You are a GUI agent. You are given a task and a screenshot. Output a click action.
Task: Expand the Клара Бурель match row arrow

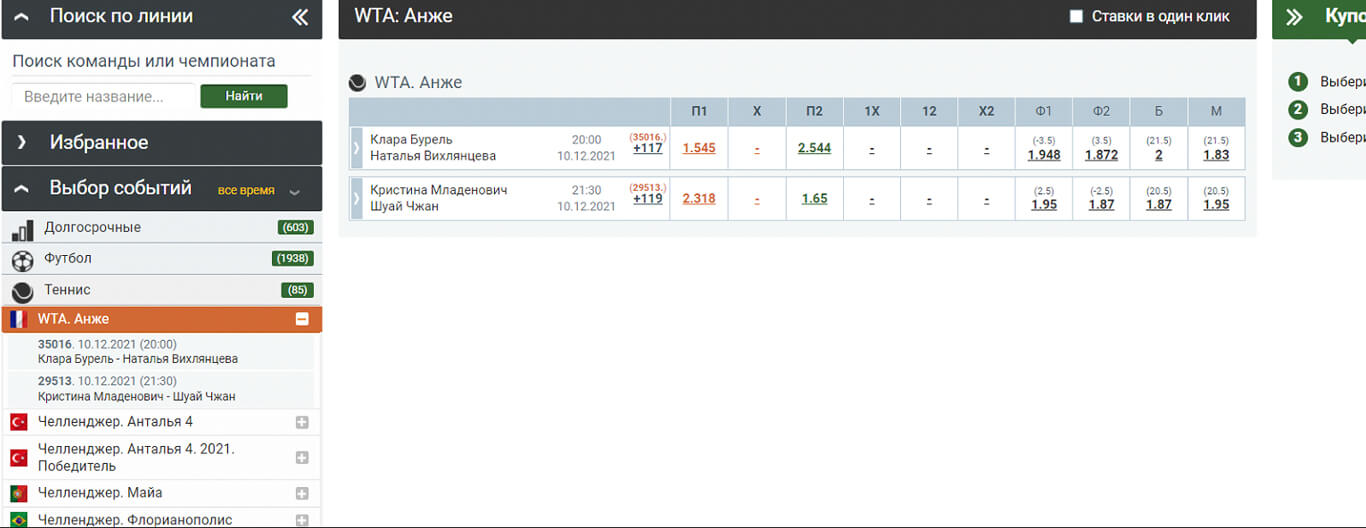pyautogui.click(x=356, y=148)
